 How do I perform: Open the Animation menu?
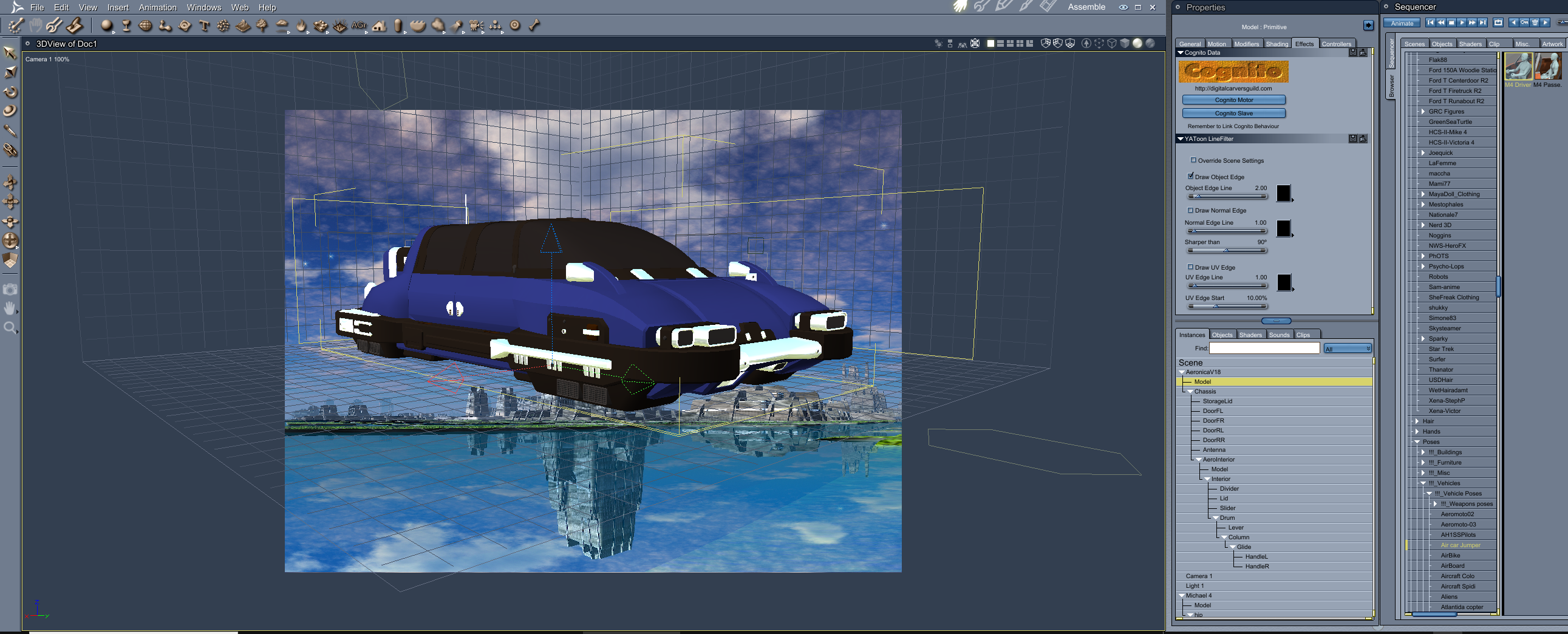click(158, 7)
